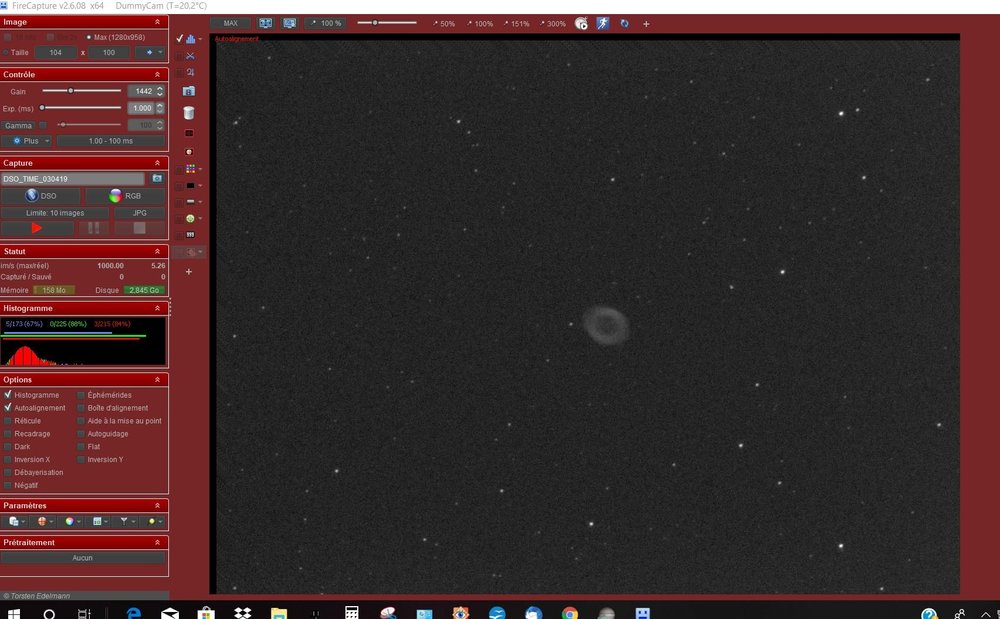Adjust the Gain slider
The width and height of the screenshot is (1000, 619).
81,91
